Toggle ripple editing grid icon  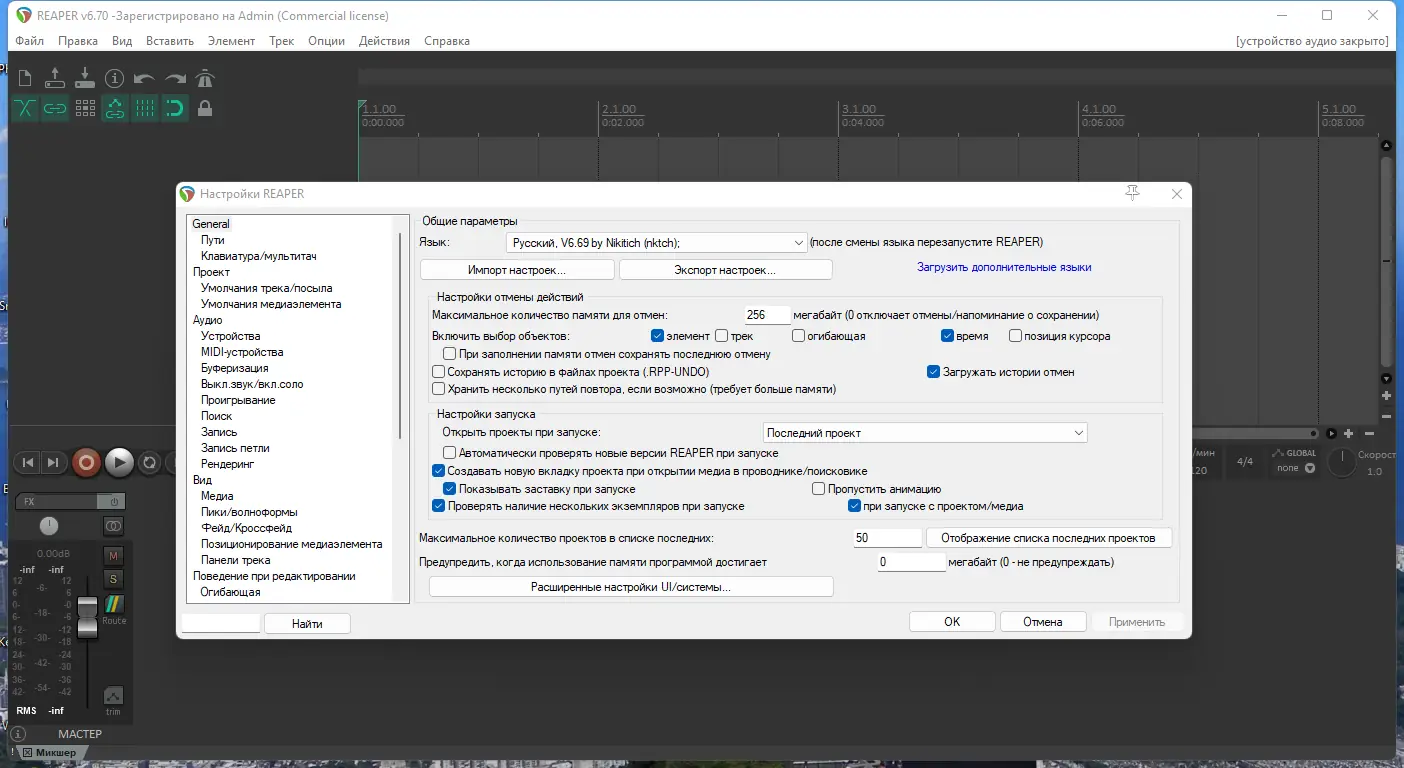click(85, 108)
